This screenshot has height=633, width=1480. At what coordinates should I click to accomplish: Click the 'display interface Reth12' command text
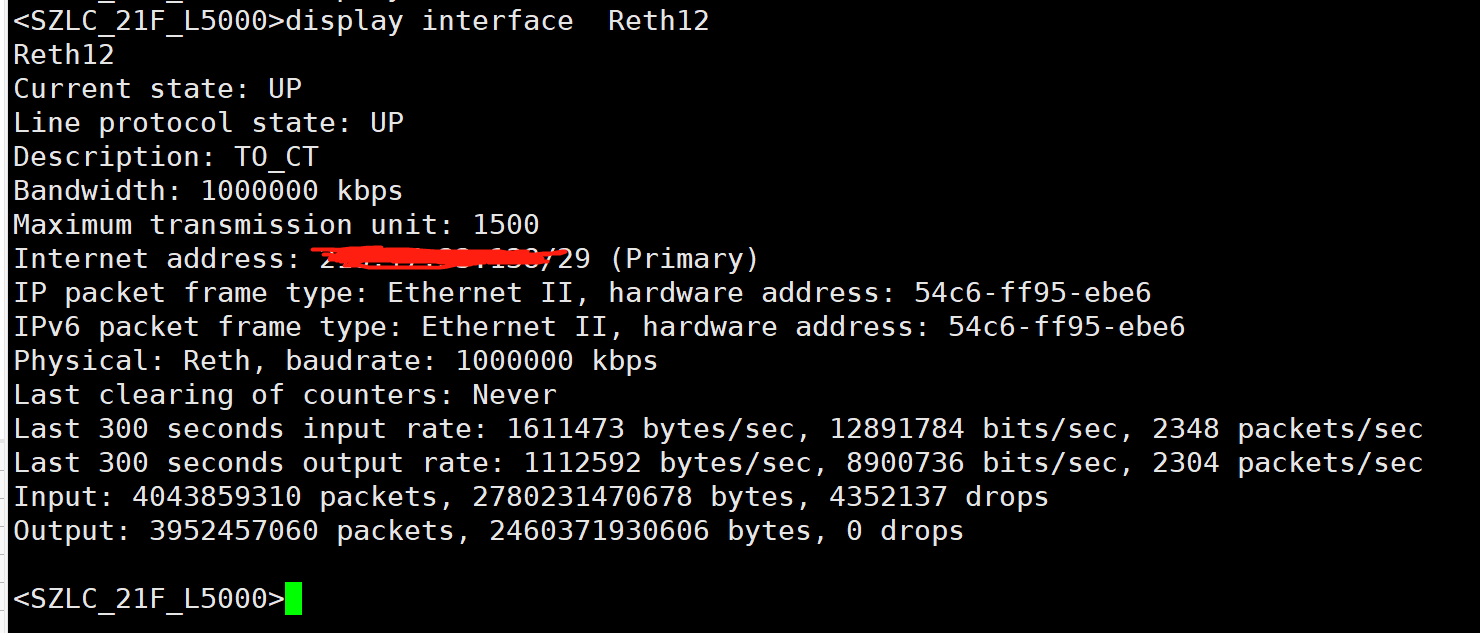point(497,21)
